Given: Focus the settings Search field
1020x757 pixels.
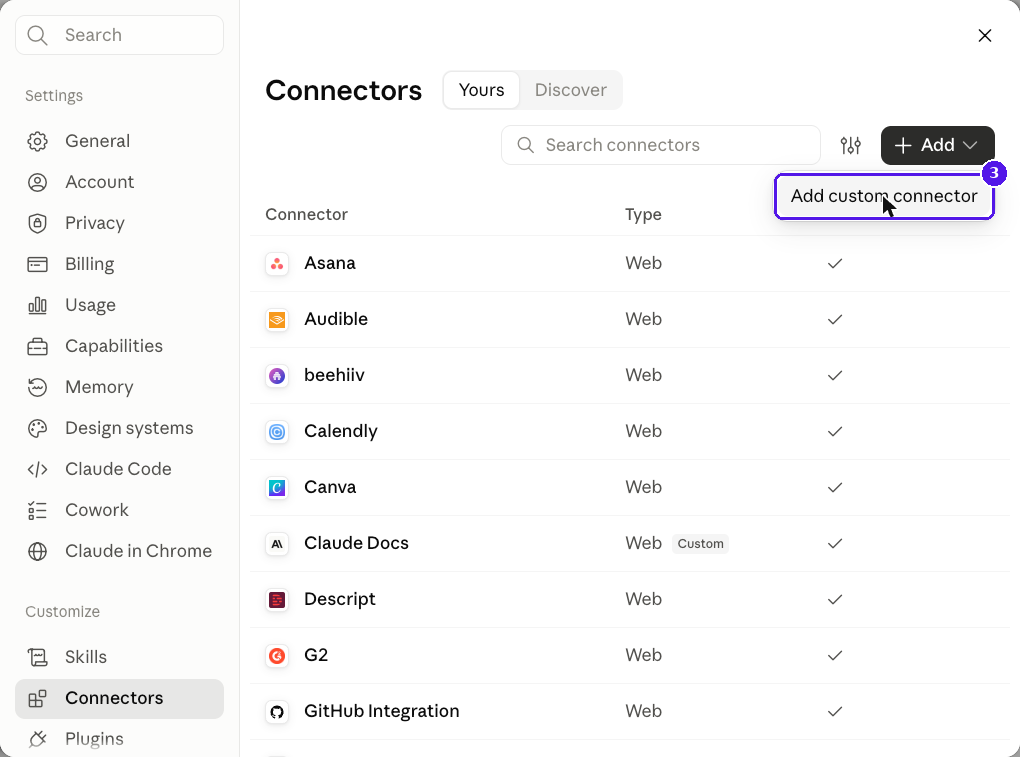Looking at the screenshot, I should tap(120, 35).
